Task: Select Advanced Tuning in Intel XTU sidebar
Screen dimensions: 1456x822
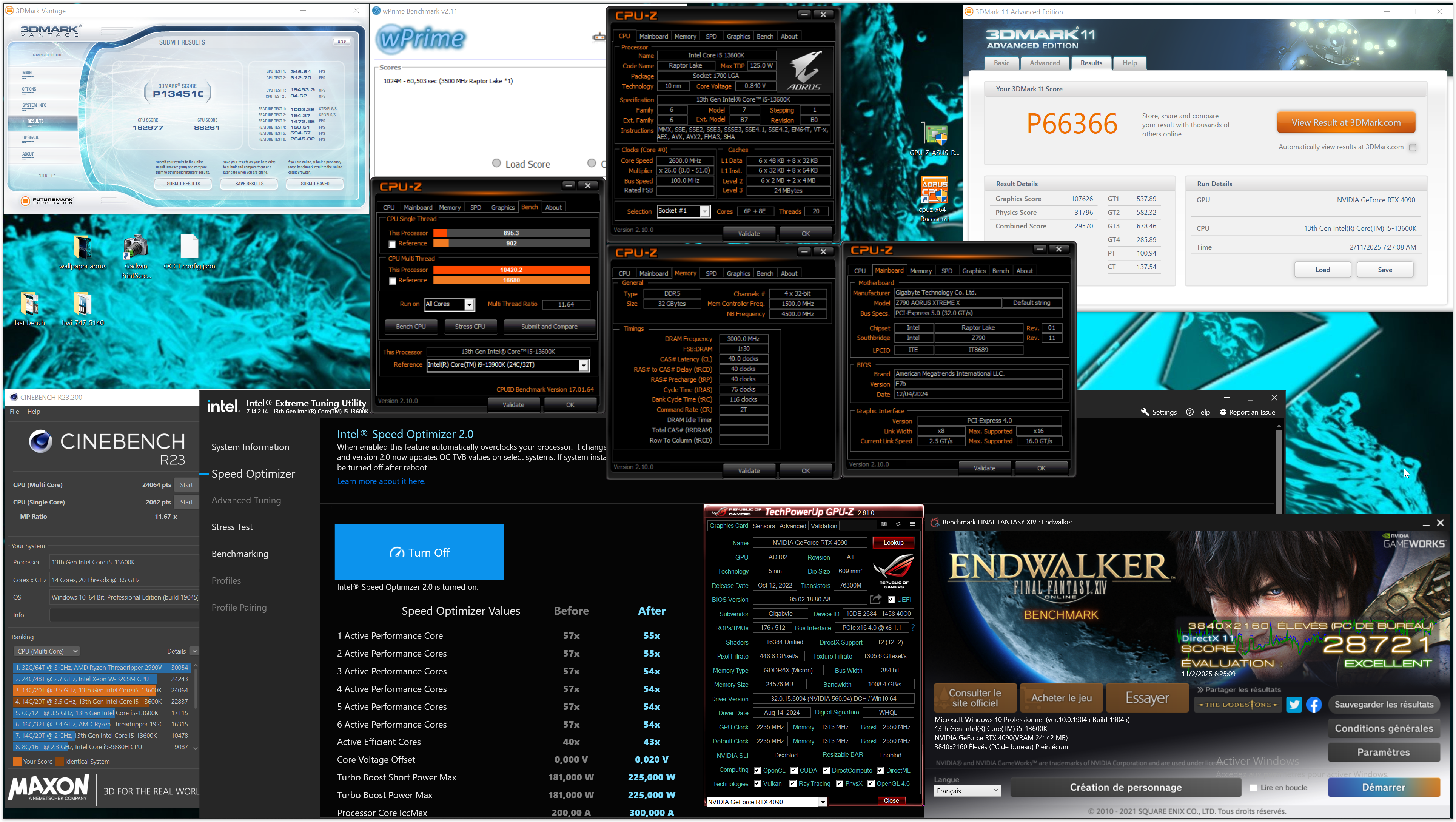Action: (x=246, y=500)
